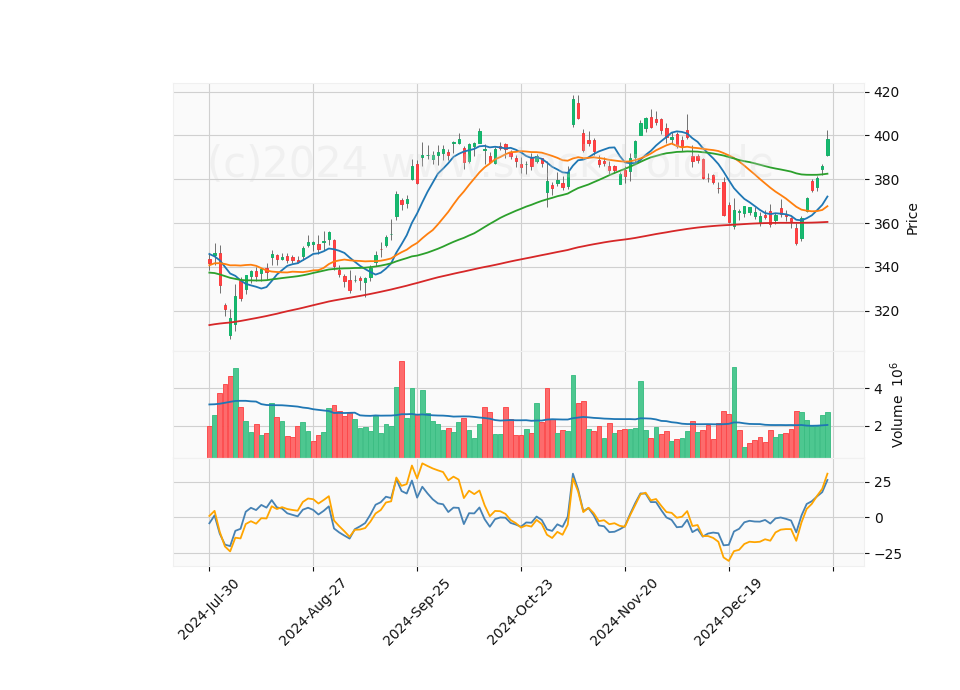Click the 2024-Aug-27 date label
The height and width of the screenshot is (690, 960).
pos(312,612)
